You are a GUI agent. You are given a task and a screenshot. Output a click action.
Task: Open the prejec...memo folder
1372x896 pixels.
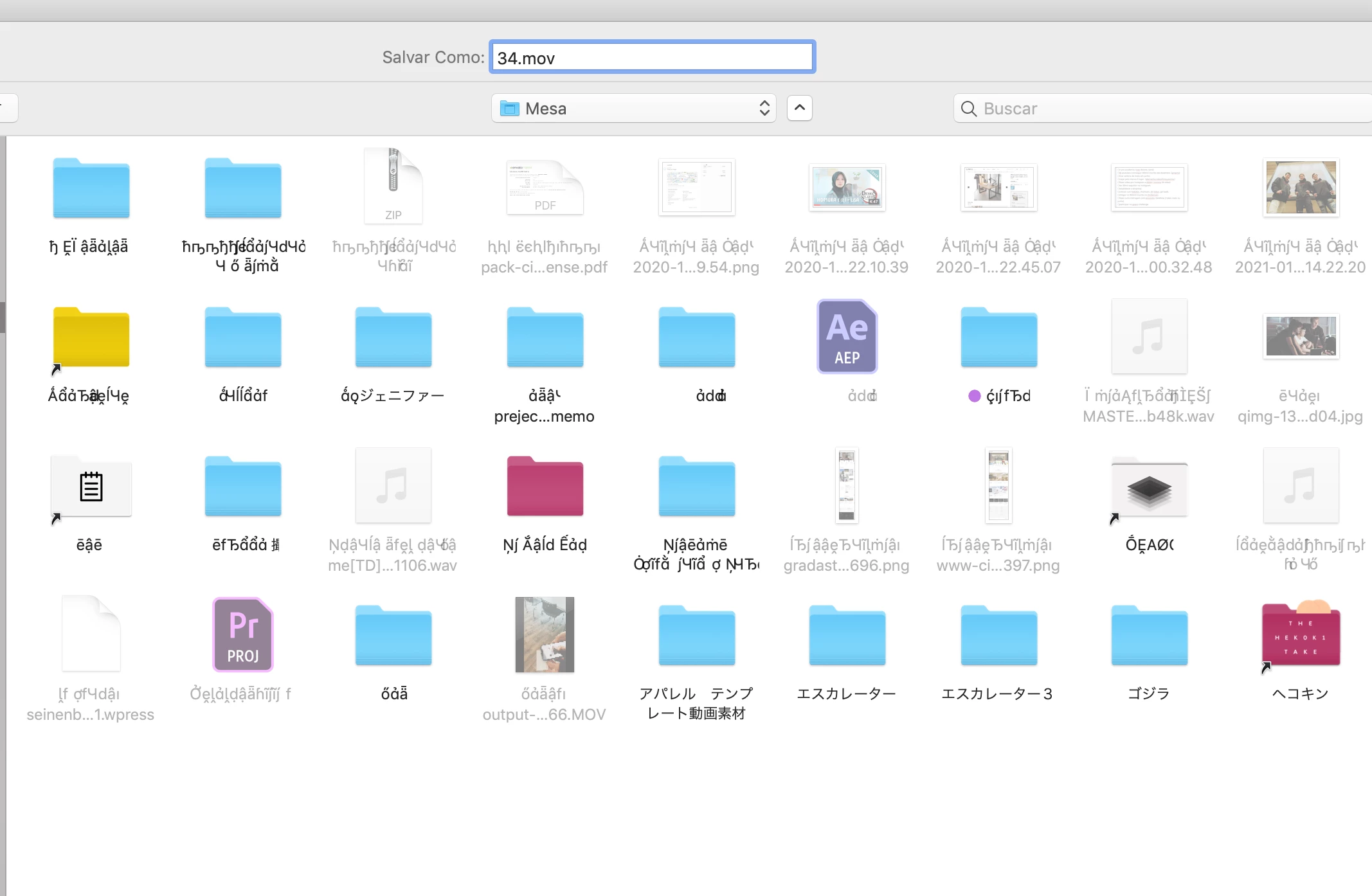click(545, 337)
